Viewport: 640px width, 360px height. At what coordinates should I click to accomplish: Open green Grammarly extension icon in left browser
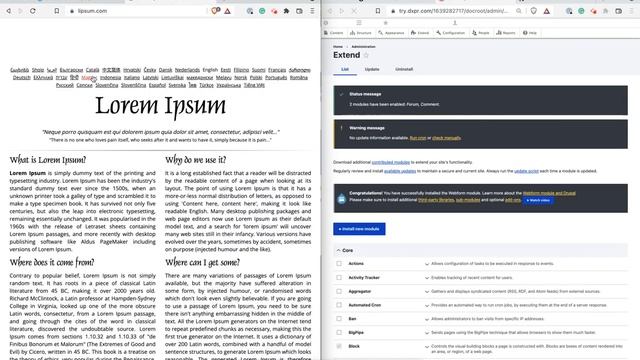point(262,11)
